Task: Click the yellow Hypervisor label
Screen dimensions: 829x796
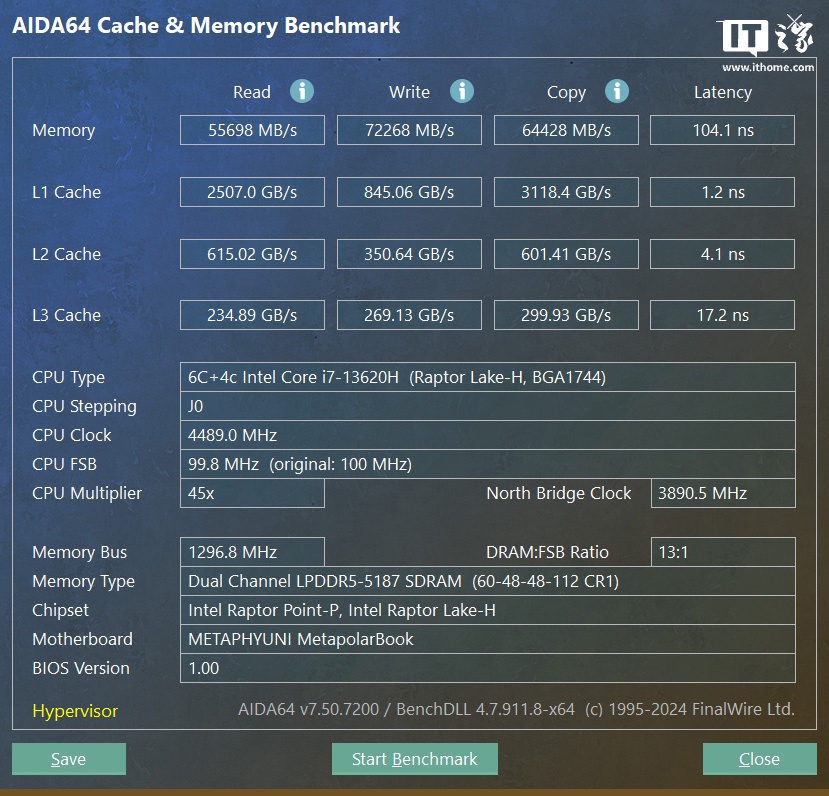Action: tap(75, 711)
